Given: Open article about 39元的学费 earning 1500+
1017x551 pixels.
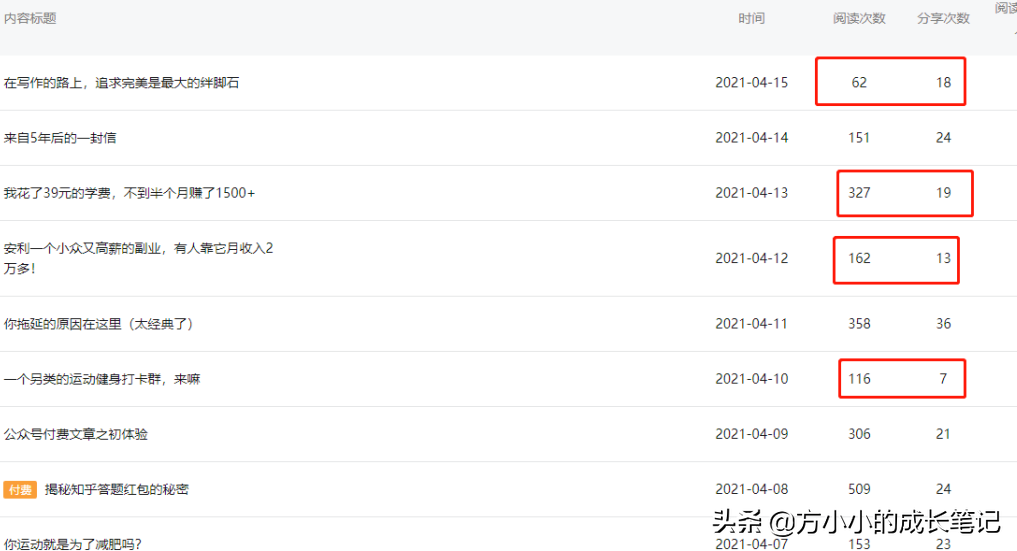Looking at the screenshot, I should [130, 193].
